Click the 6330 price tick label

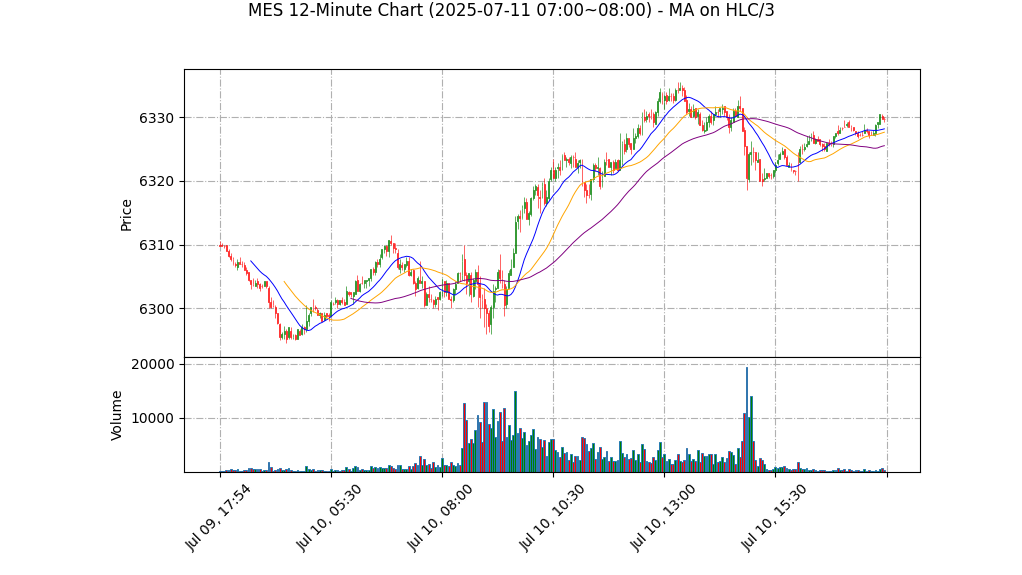coord(156,118)
